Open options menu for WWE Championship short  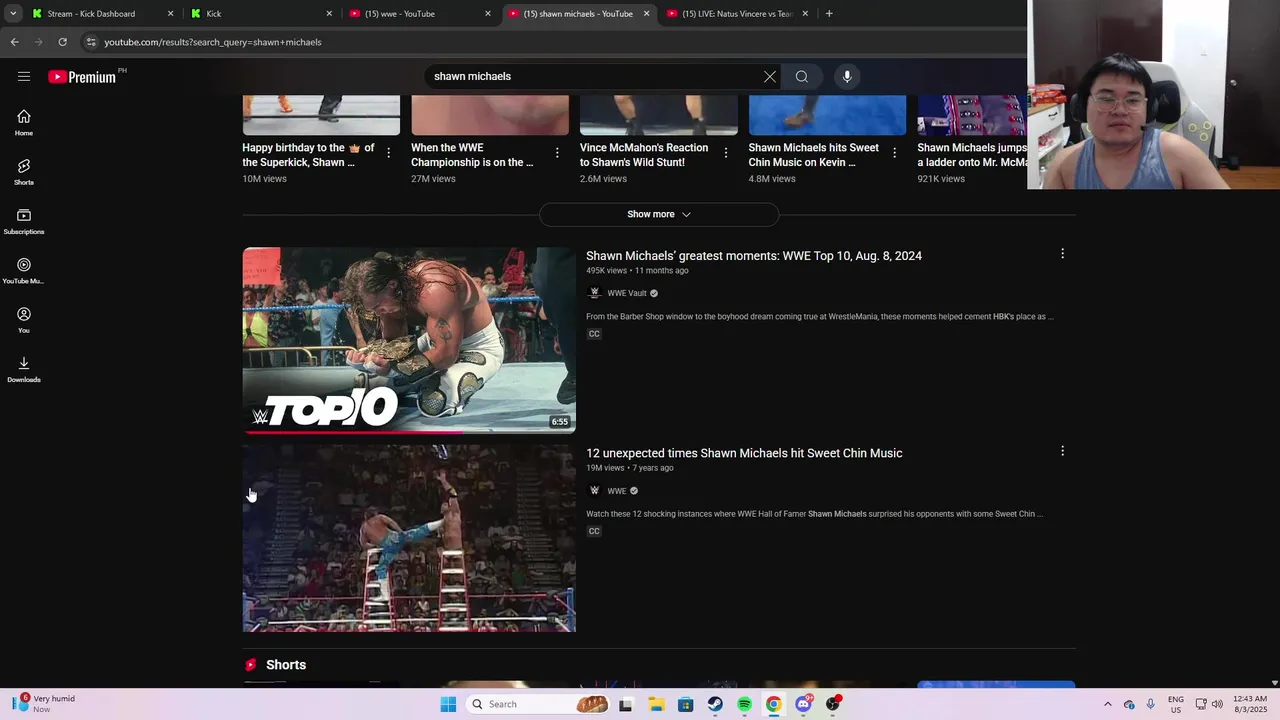pyautogui.click(x=557, y=153)
